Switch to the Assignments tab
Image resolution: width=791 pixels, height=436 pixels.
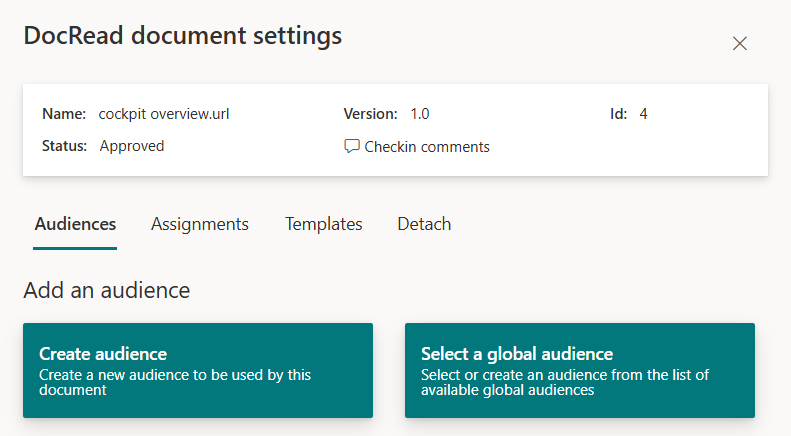point(200,224)
